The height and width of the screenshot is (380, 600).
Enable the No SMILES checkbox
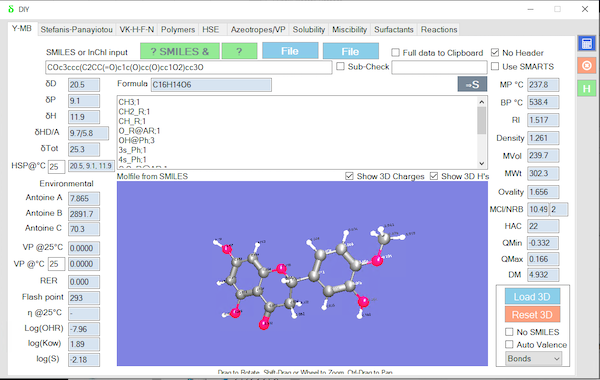(509, 332)
